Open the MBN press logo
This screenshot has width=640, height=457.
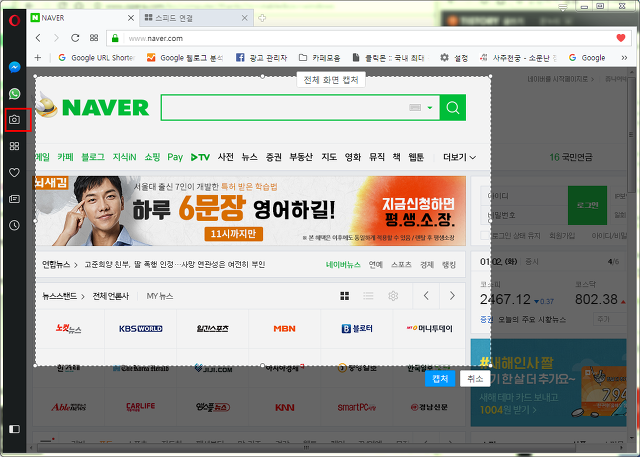[284, 328]
